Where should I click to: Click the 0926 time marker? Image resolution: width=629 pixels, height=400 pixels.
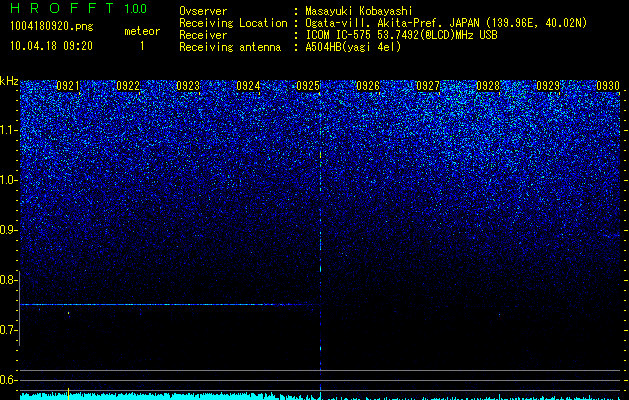368,86
